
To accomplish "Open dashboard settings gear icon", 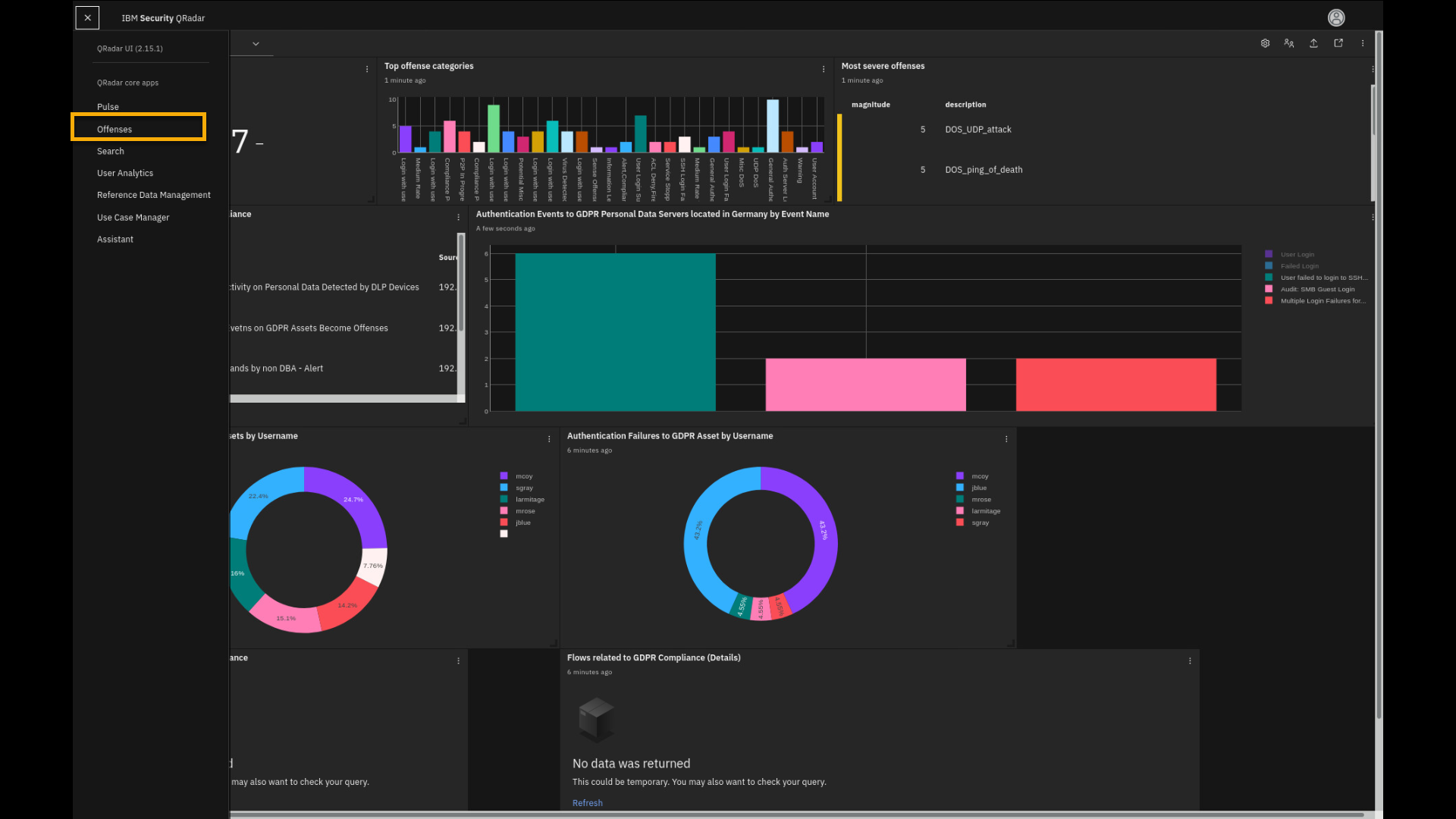I will point(1265,43).
